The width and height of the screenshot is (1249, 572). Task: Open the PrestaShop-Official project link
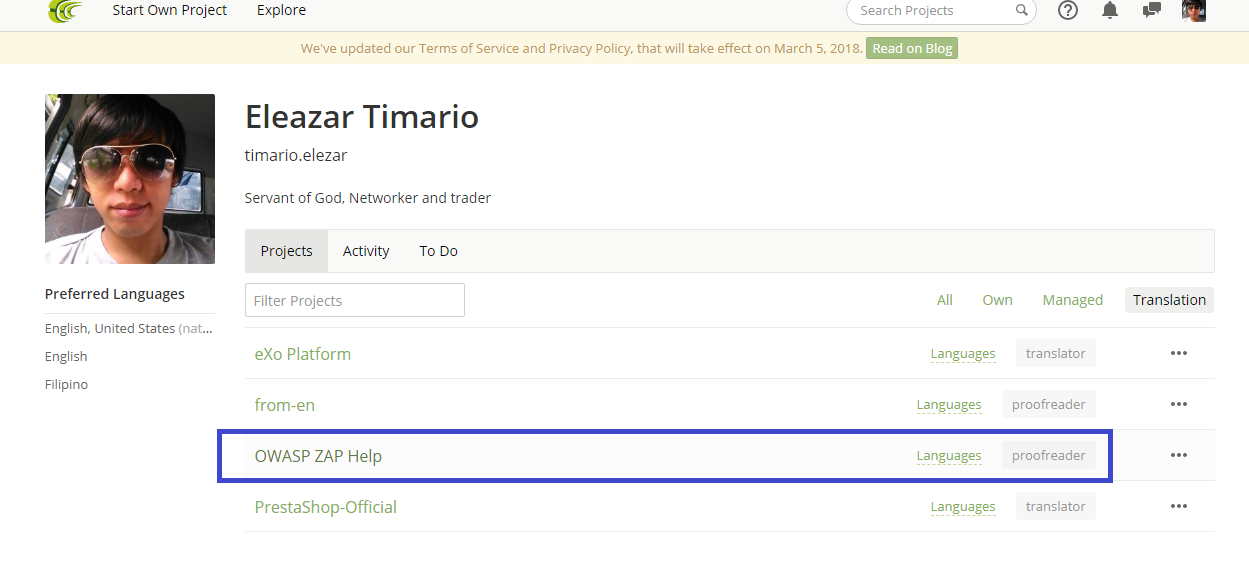click(326, 507)
